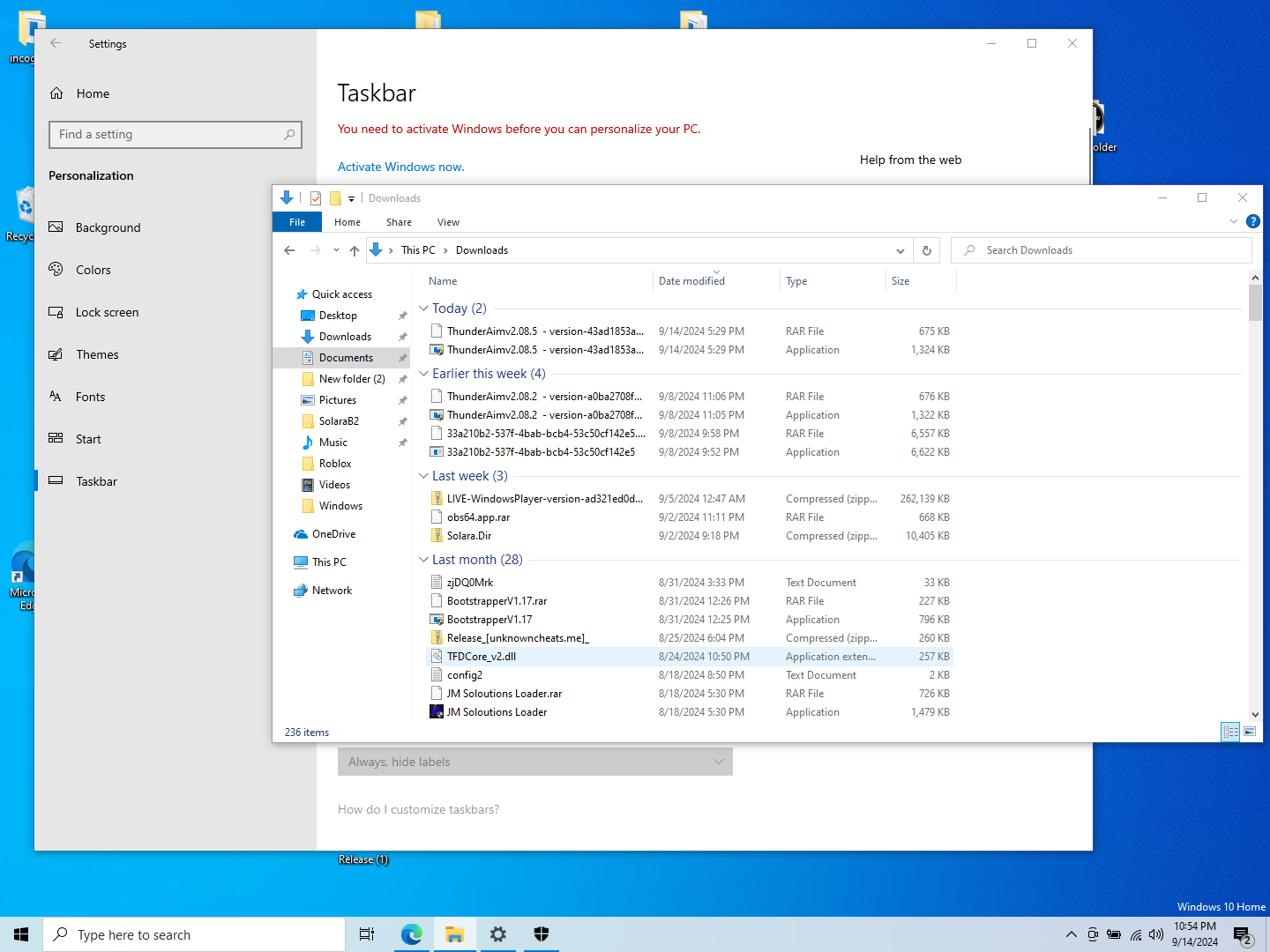1270x952 pixels.
Task: Open address bar history dropdown
Action: click(900, 250)
